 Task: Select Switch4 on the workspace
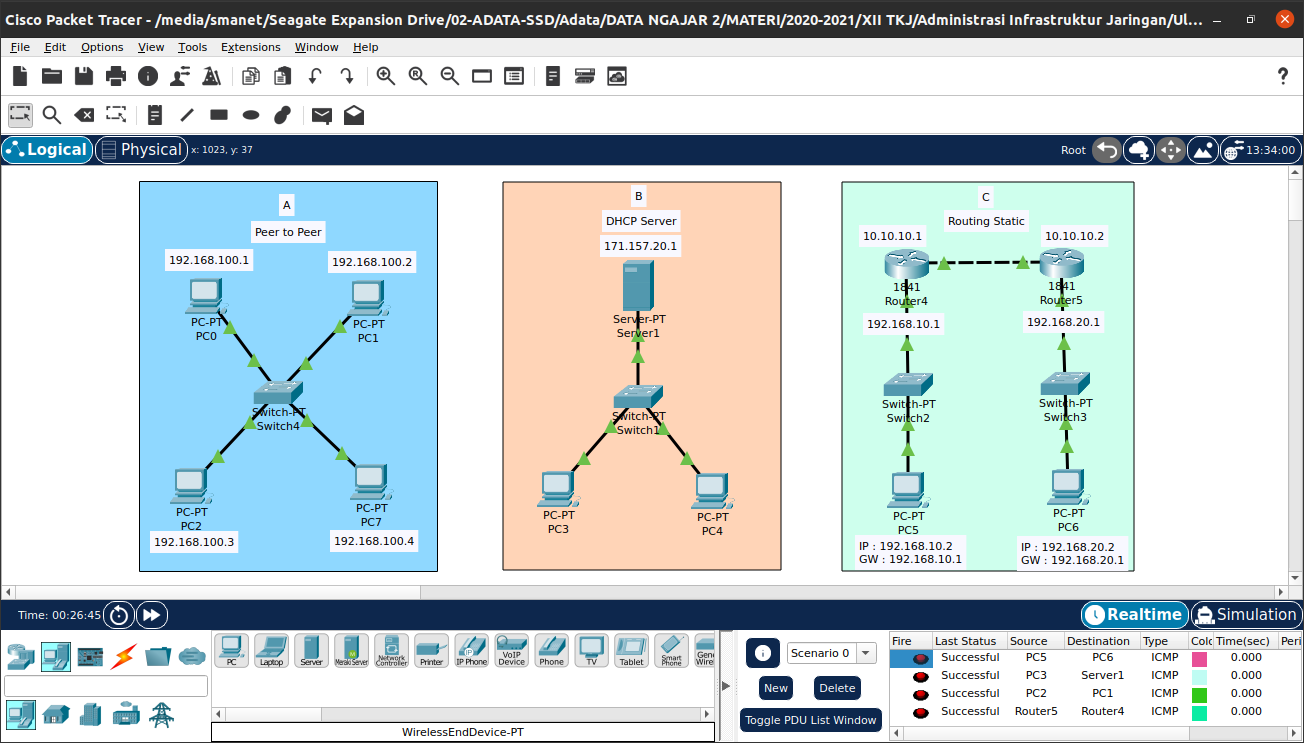tap(278, 393)
